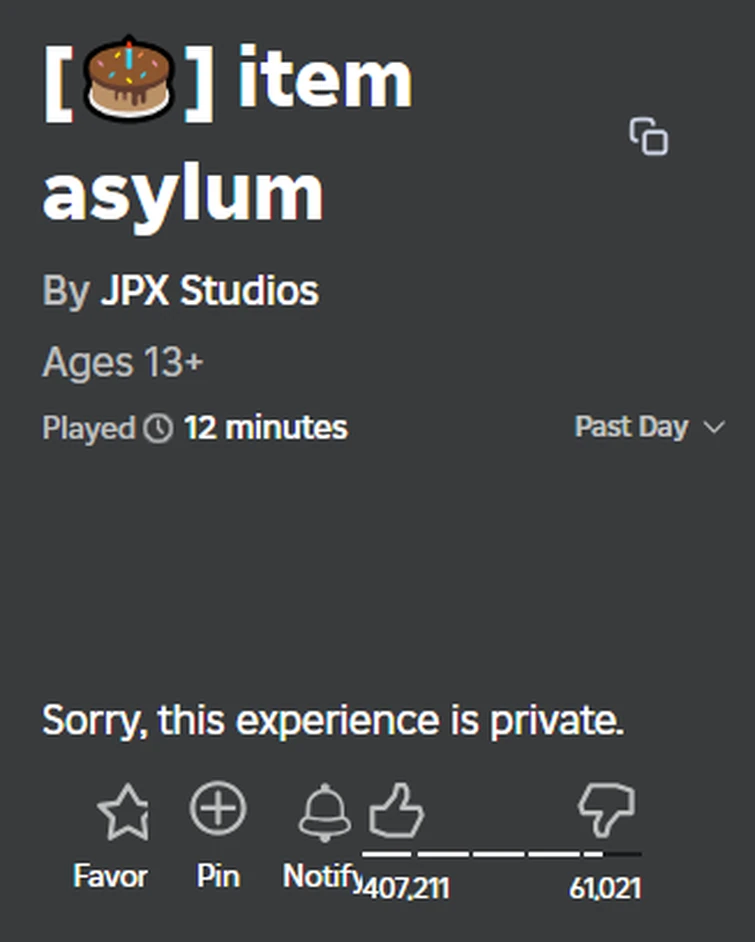
Task: Click the Pin plus icon
Action: point(218,809)
